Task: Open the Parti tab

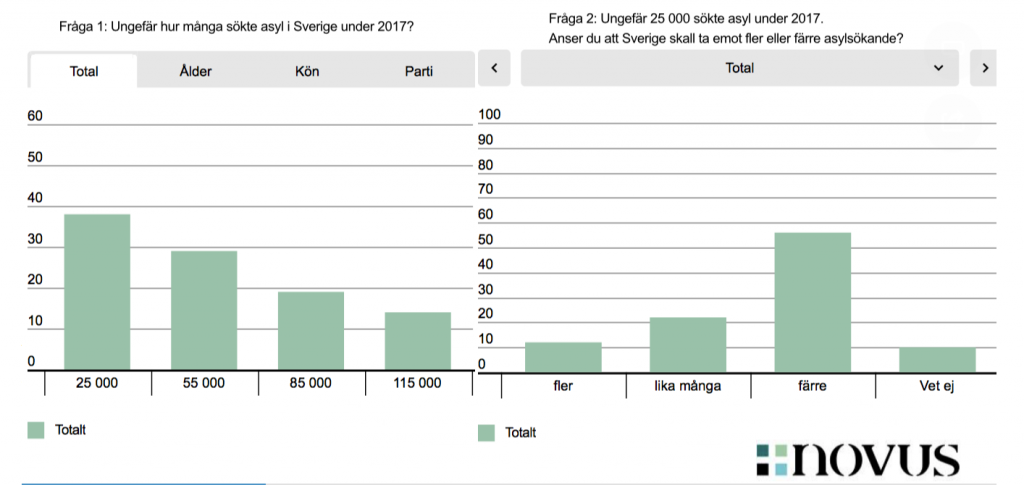Action: 419,72
